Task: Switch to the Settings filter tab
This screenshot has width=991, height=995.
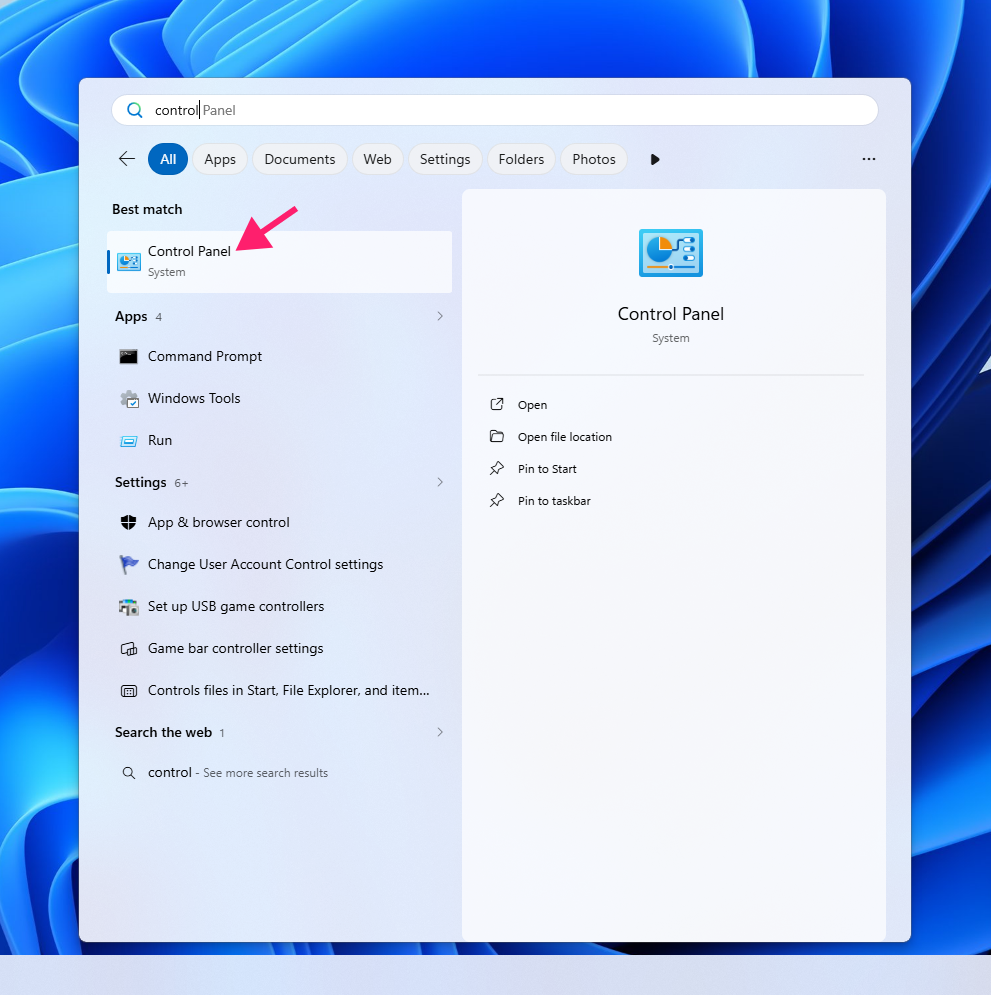Action: tap(445, 159)
